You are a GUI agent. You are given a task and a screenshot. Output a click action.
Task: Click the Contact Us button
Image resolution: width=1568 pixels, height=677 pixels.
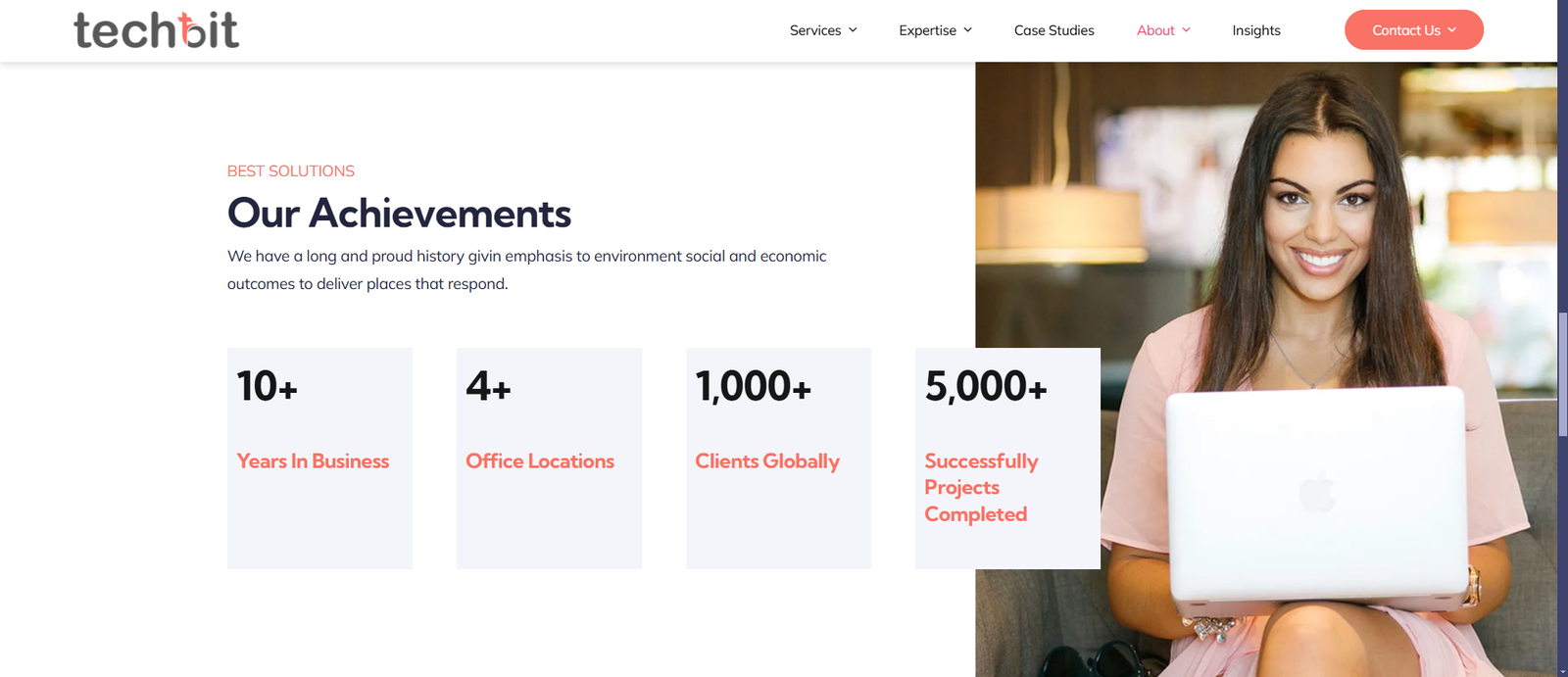[1414, 29]
